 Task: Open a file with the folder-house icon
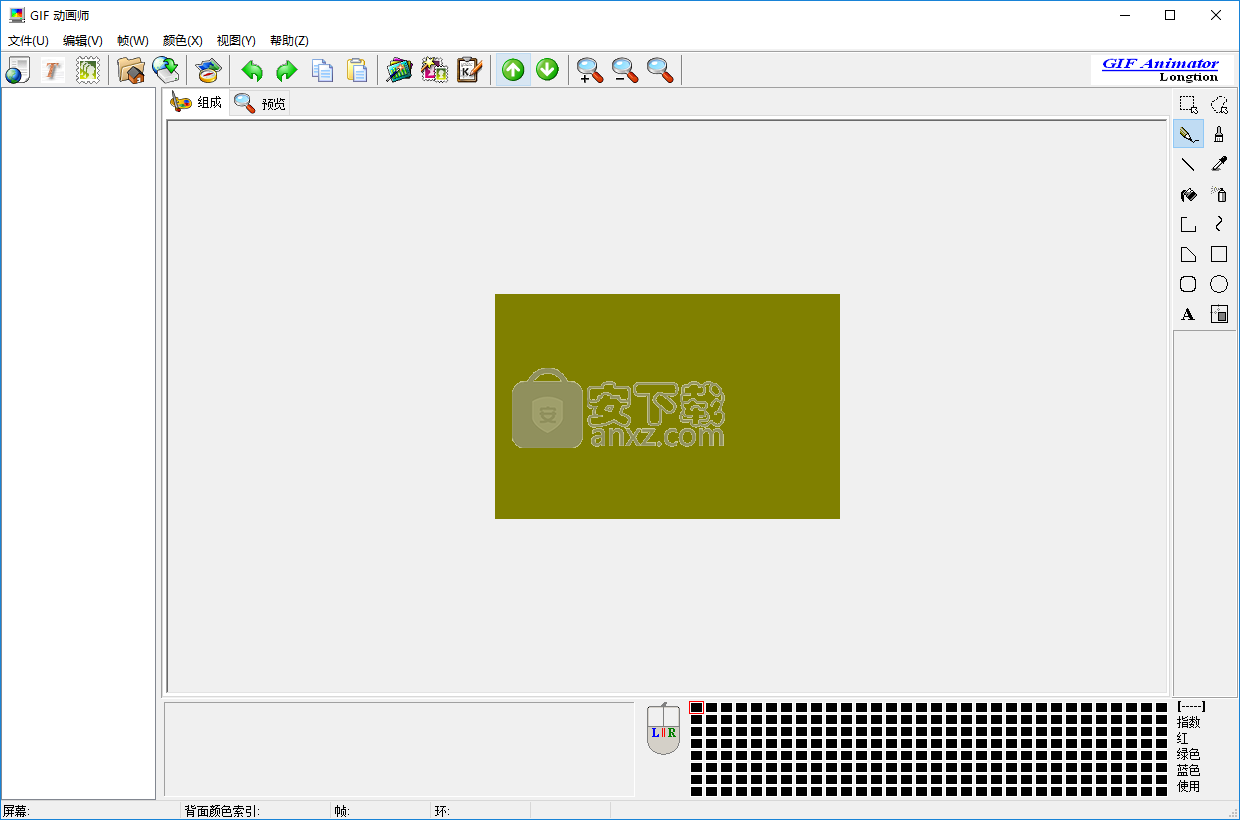click(x=131, y=70)
